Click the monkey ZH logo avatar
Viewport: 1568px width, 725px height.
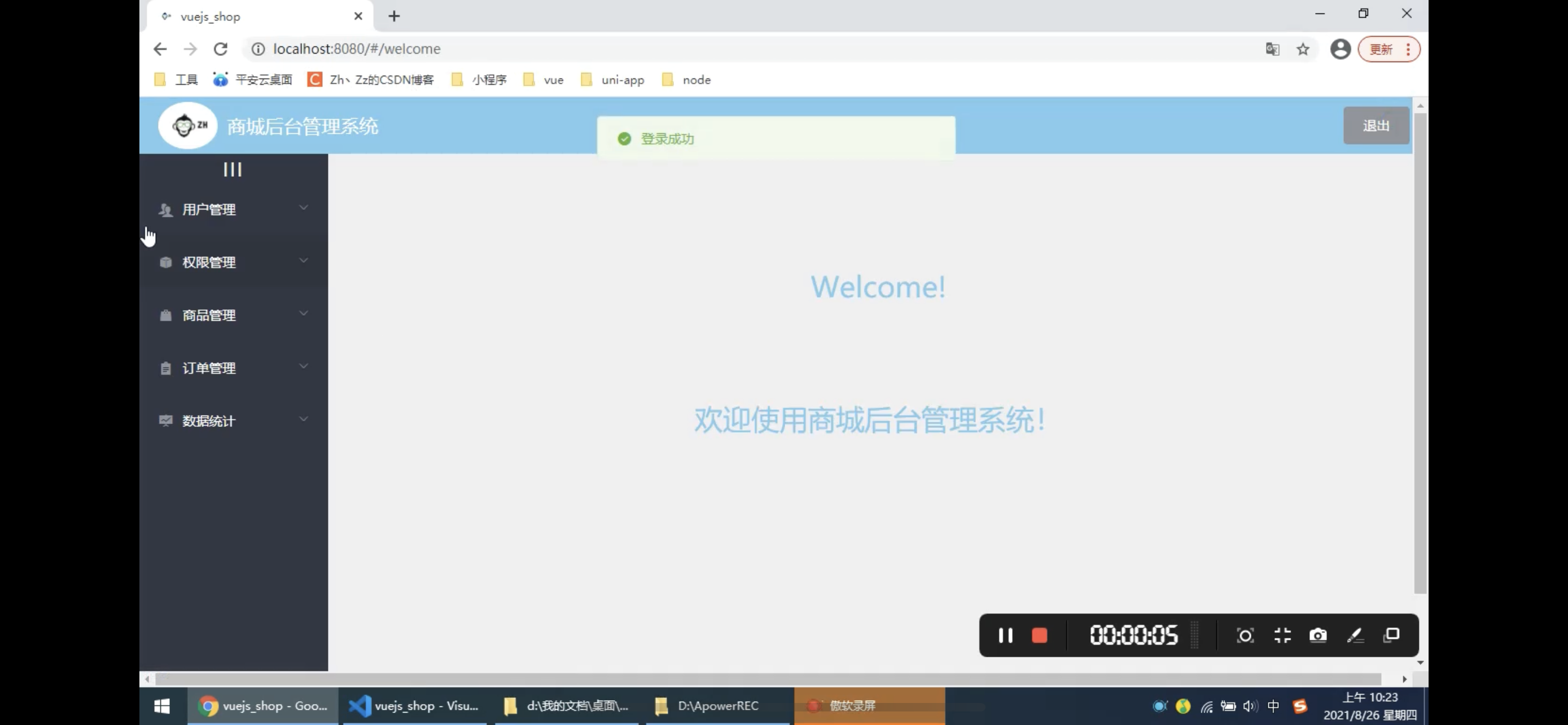coord(187,125)
